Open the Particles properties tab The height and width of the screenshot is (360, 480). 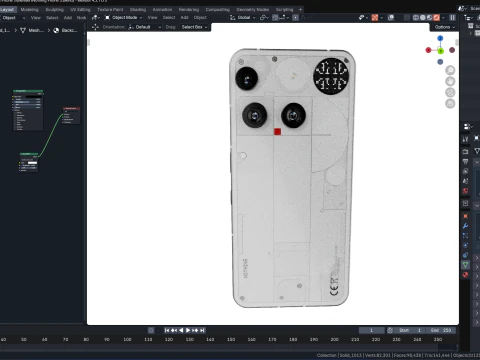pyautogui.click(x=466, y=236)
